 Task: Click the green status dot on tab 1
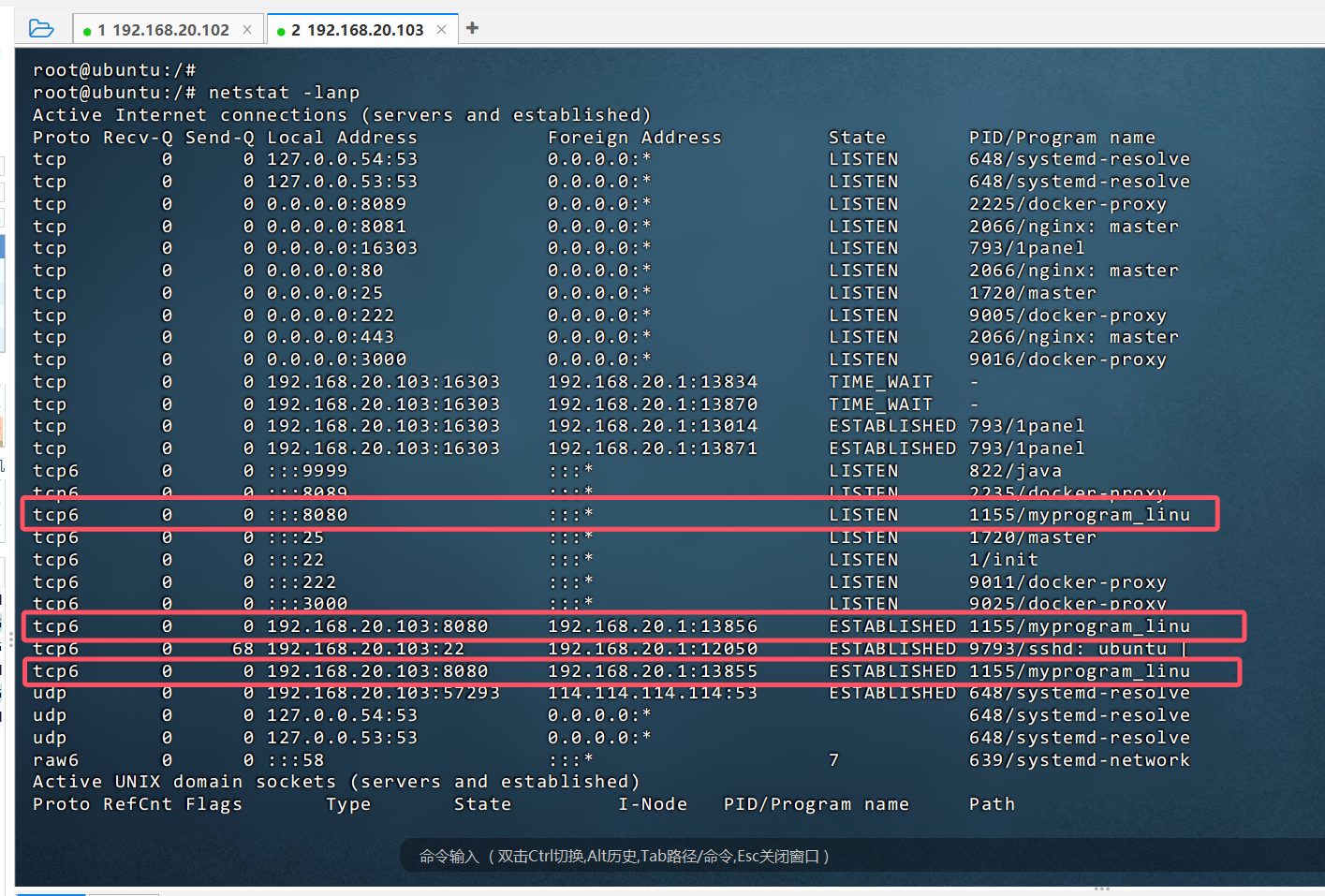click(x=87, y=31)
